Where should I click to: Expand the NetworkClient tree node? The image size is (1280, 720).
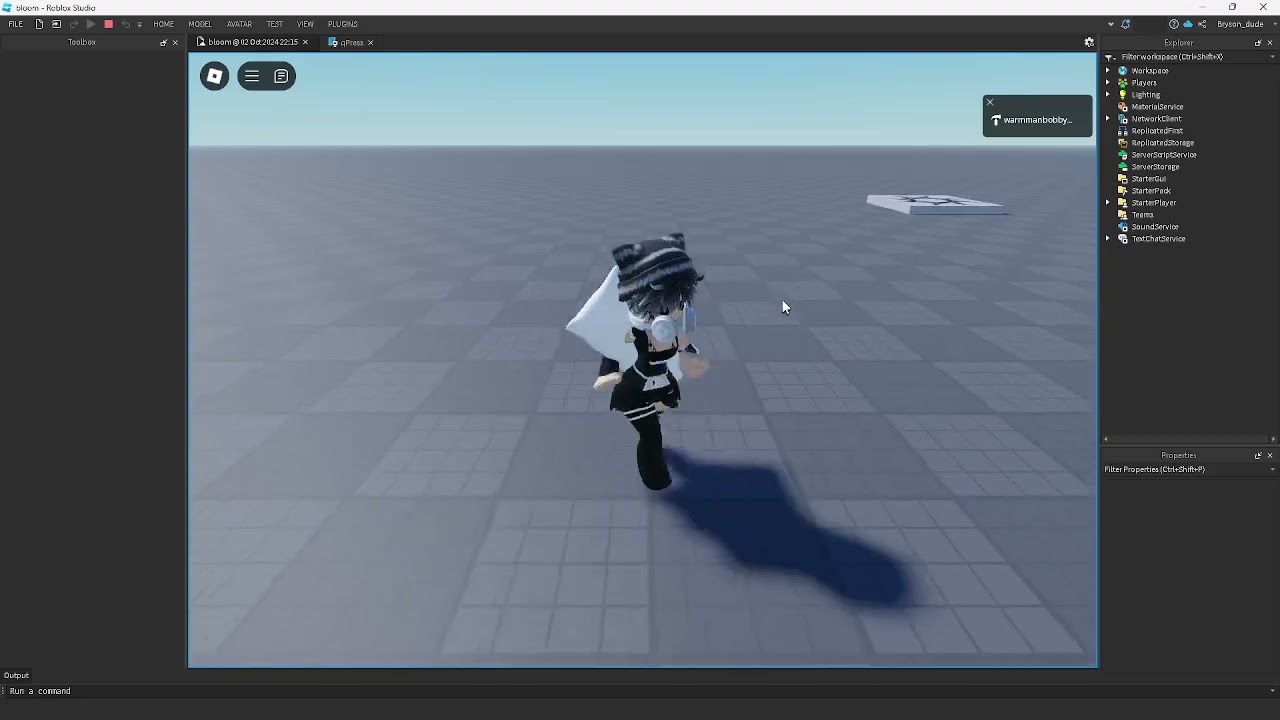pos(1108,119)
